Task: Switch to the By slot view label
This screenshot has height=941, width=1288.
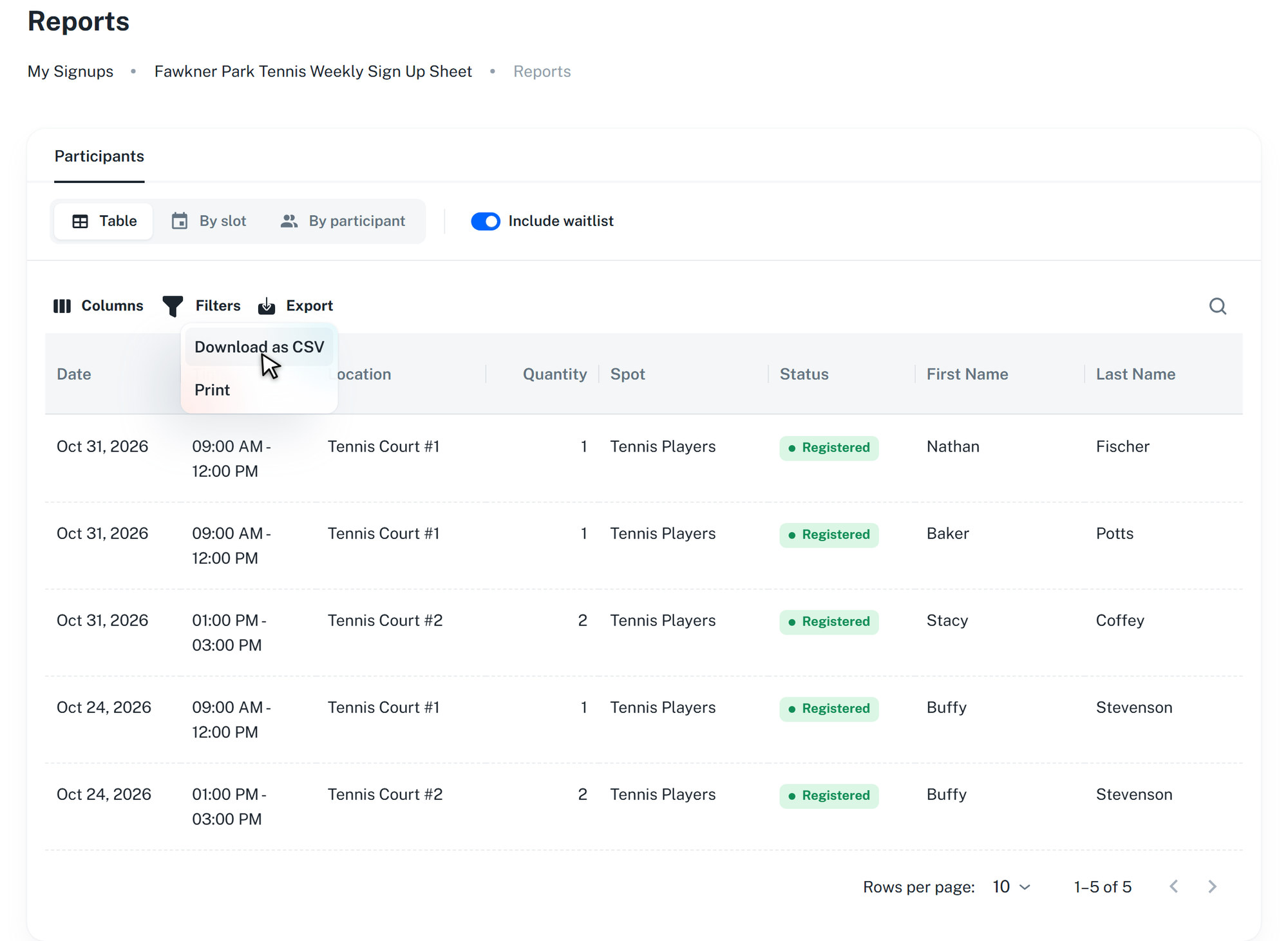Action: pyautogui.click(x=223, y=221)
